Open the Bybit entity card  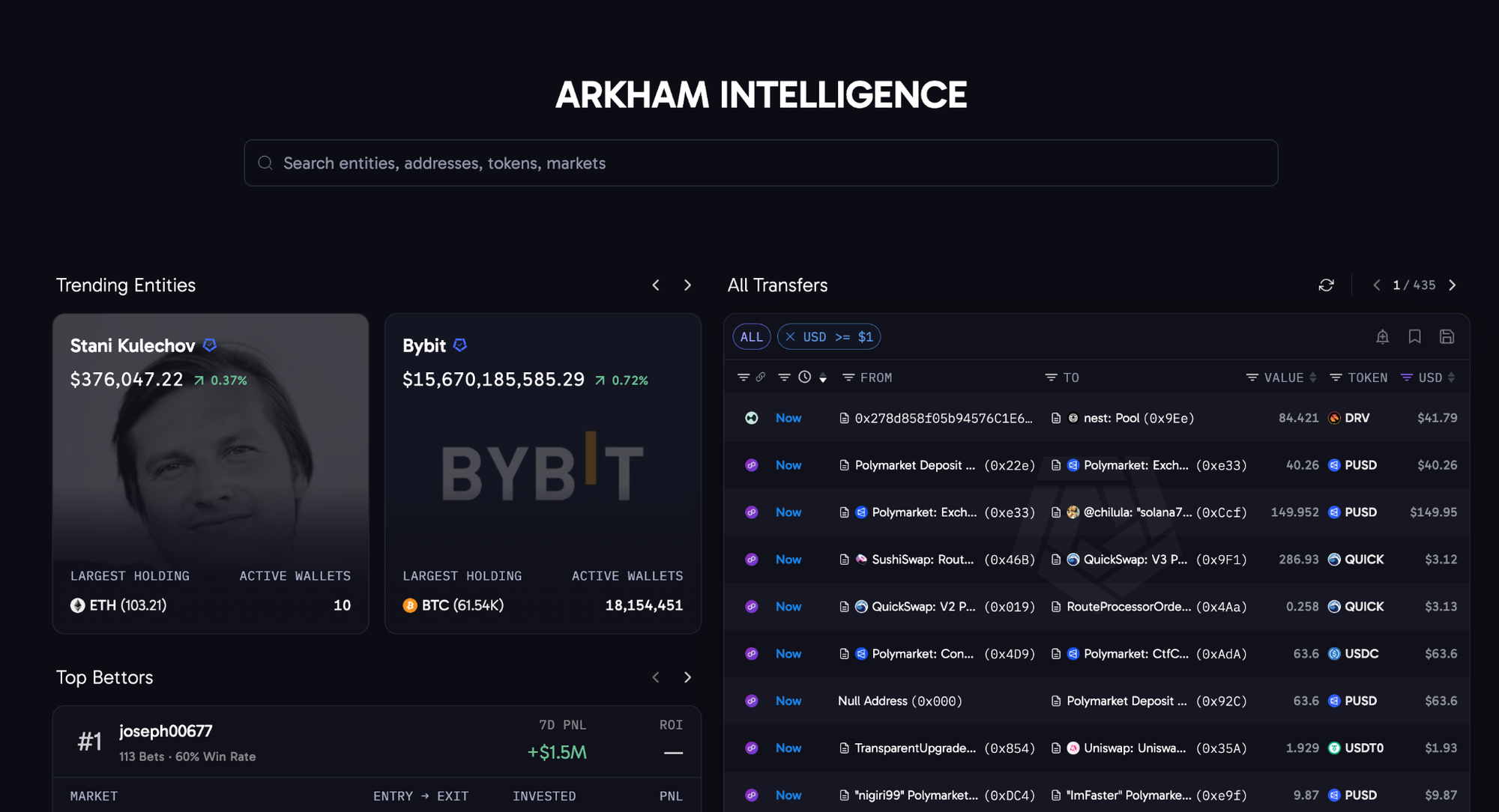[x=543, y=473]
